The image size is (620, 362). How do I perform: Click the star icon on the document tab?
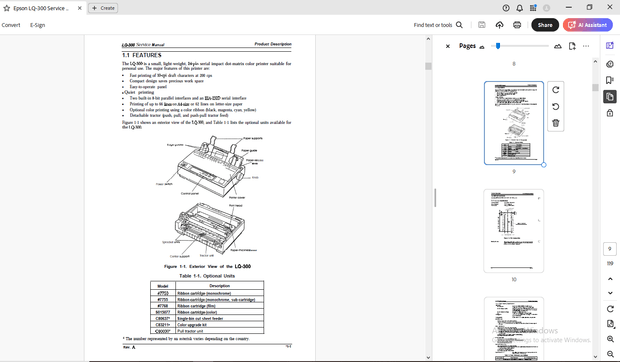pyautogui.click(x=6, y=8)
